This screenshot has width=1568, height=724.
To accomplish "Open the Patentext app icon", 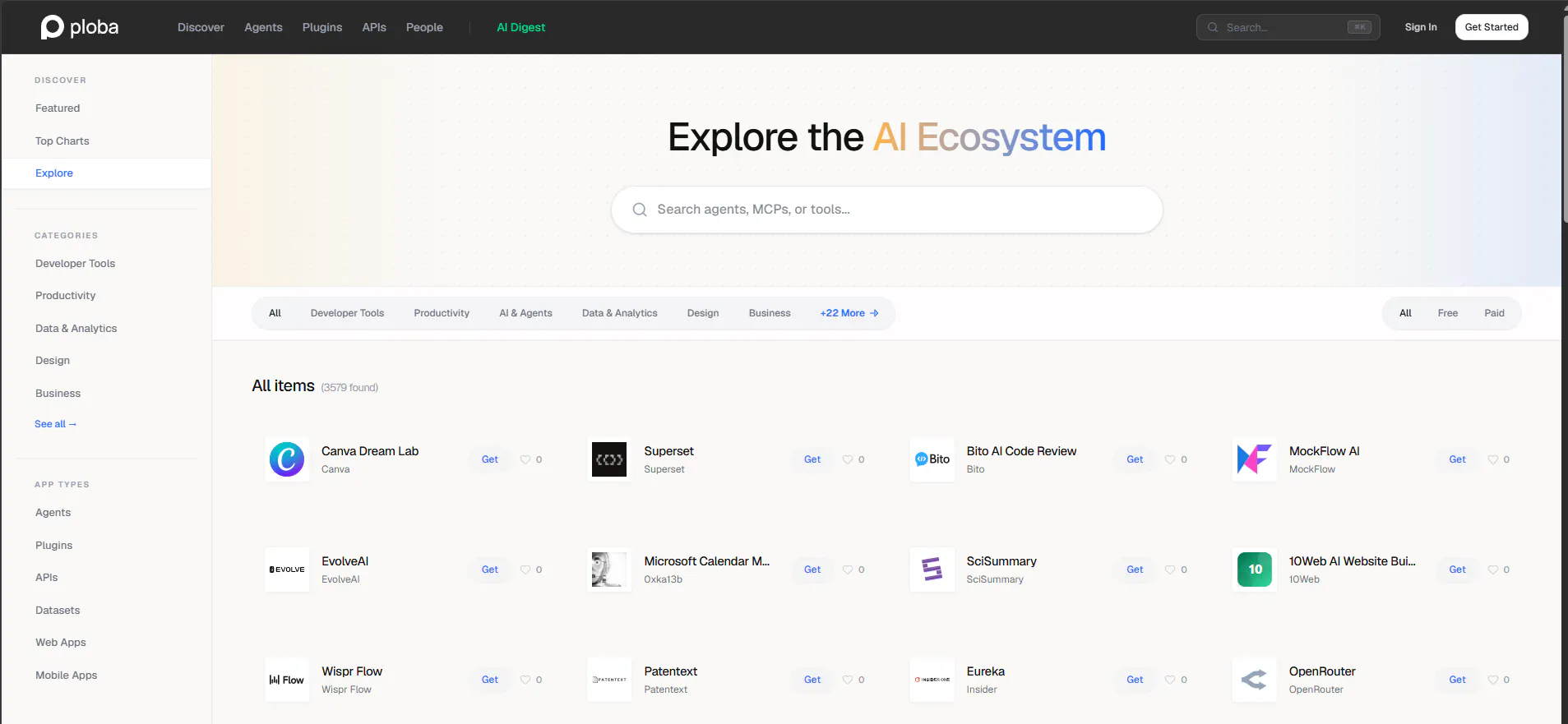I will [x=609, y=680].
